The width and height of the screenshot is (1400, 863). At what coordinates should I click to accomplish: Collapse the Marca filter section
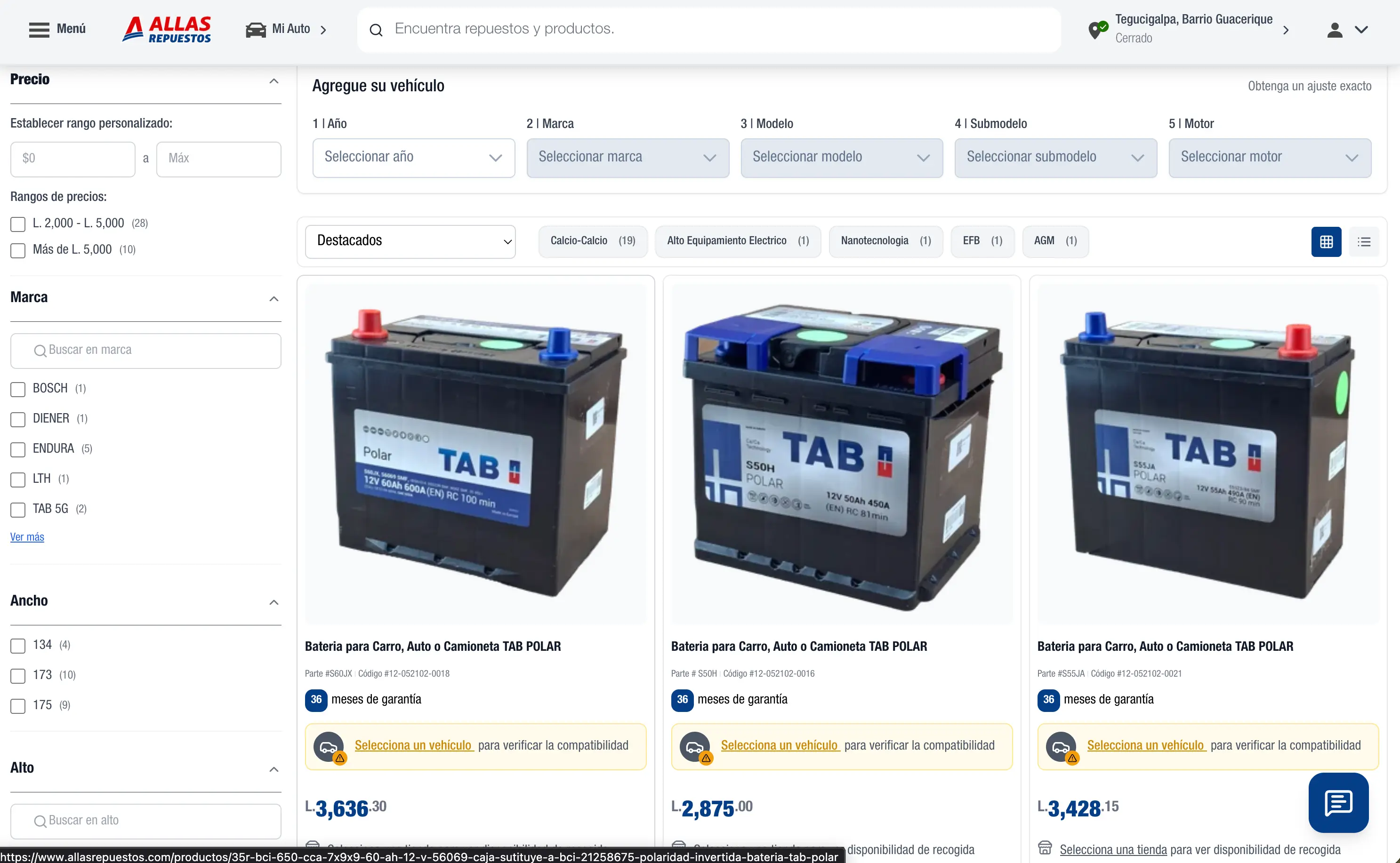point(274,299)
